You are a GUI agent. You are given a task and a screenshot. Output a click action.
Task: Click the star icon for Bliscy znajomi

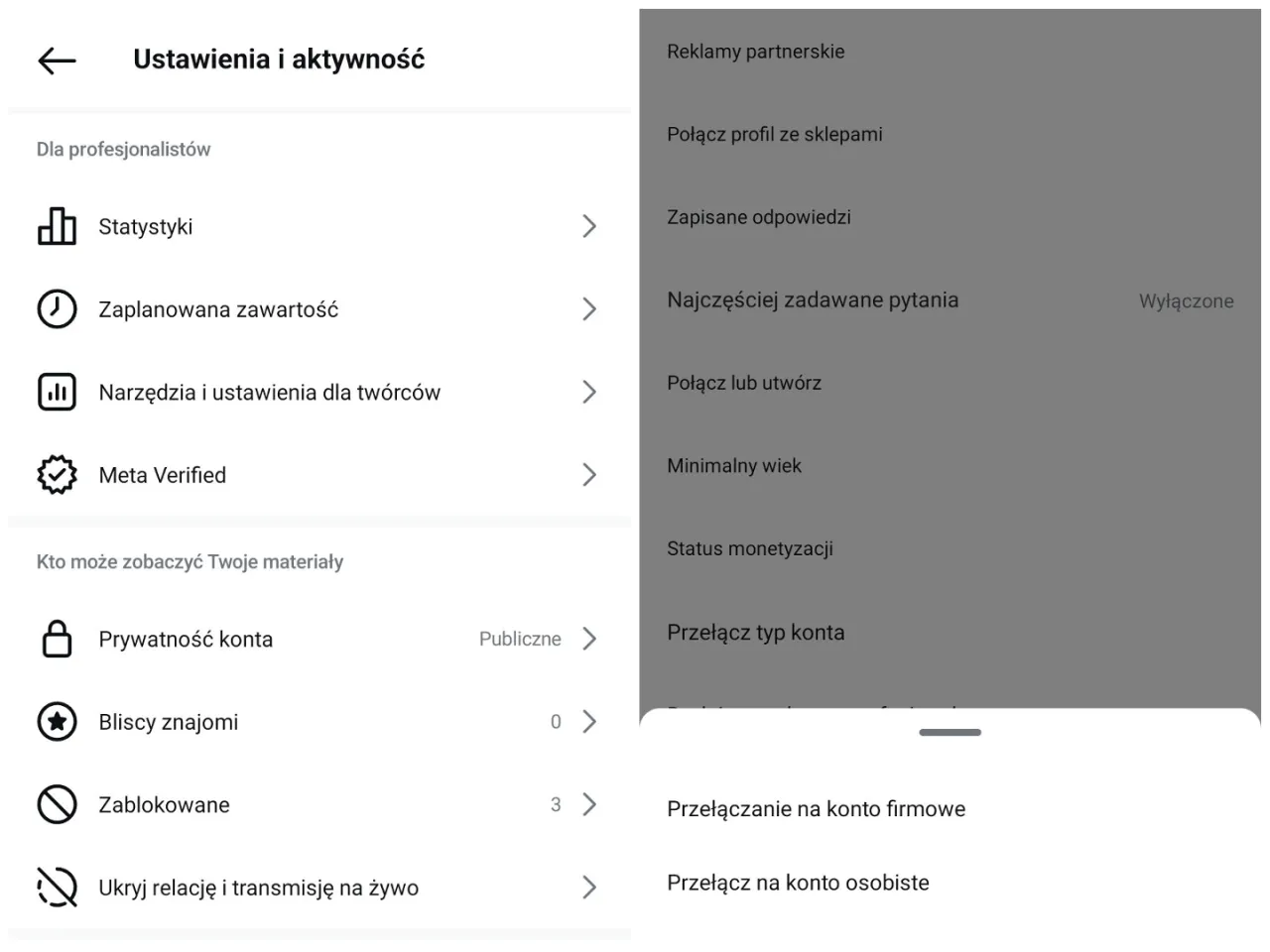57,722
